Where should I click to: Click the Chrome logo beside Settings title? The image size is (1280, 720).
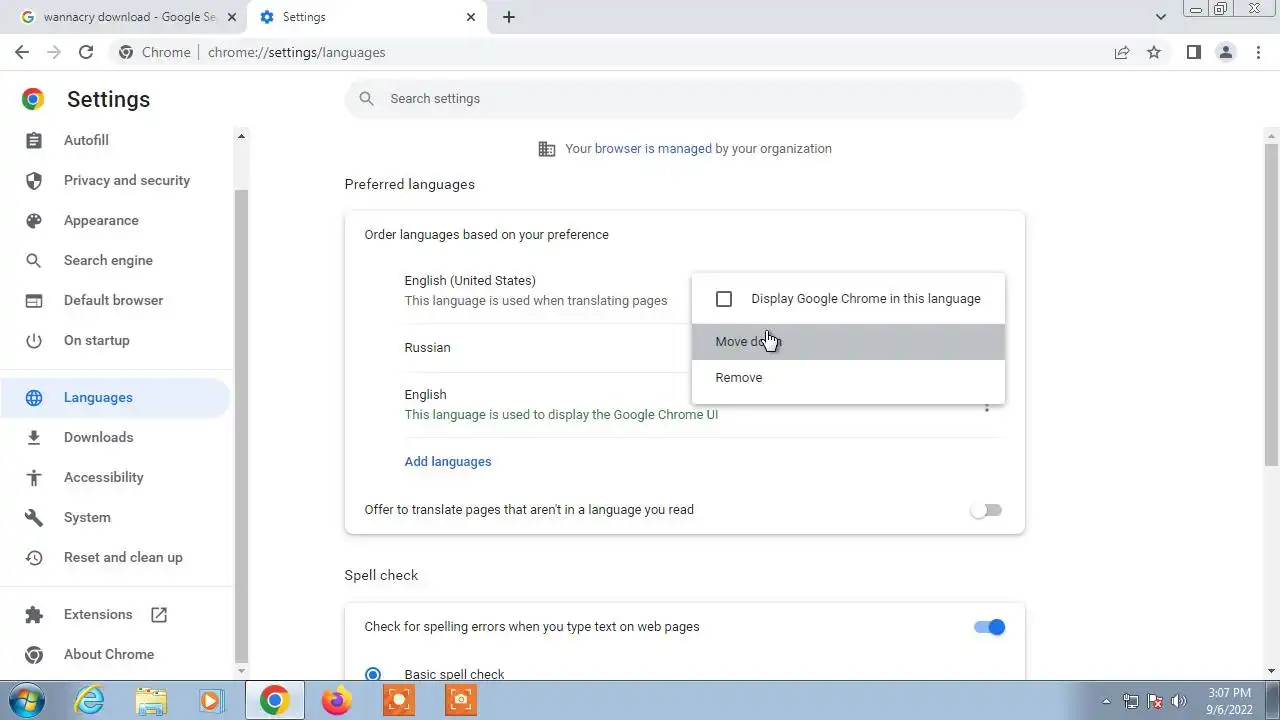coord(33,99)
